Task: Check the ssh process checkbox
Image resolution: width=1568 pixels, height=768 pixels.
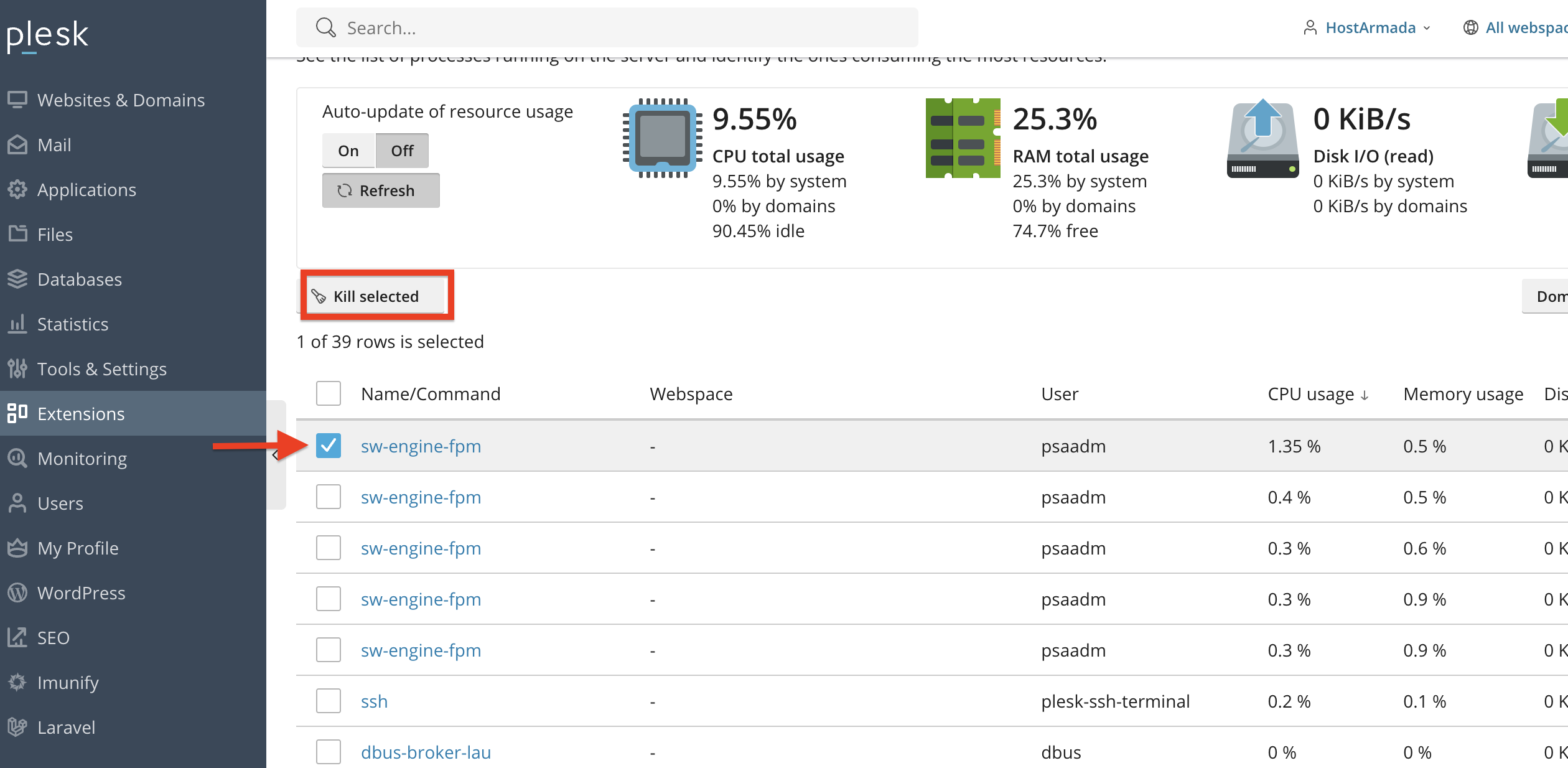Action: (x=328, y=701)
